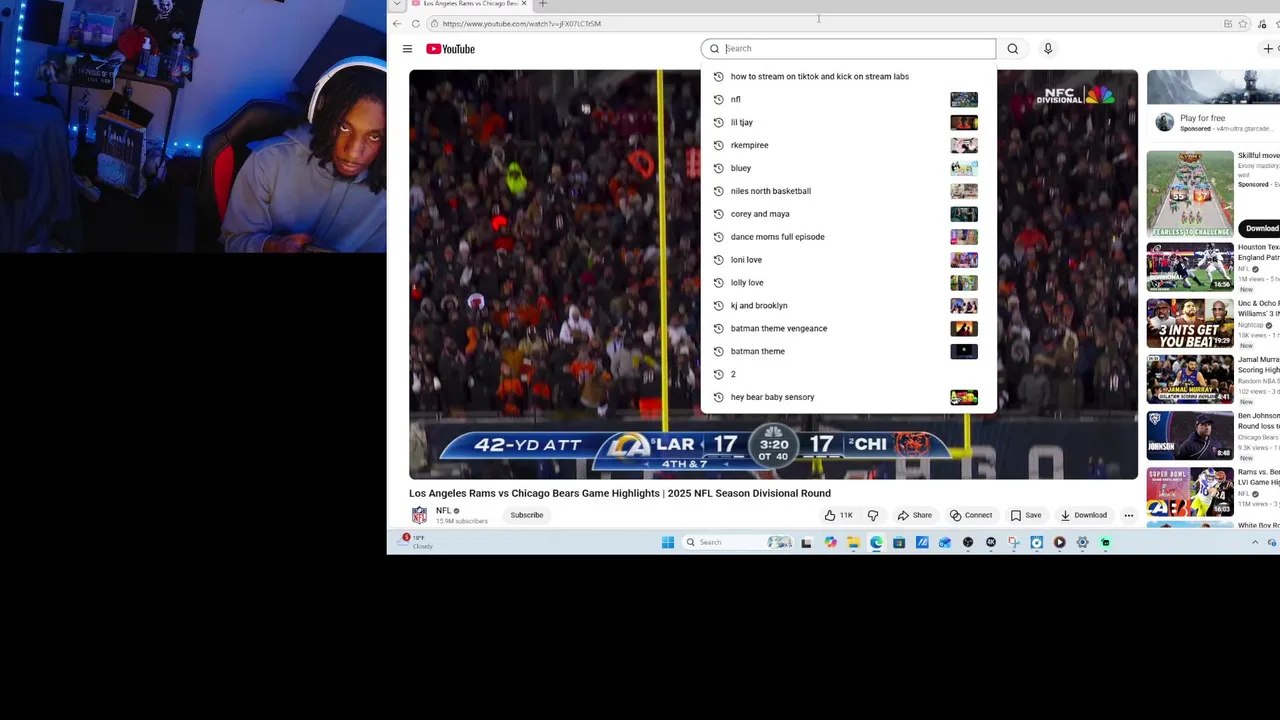Open a new browser tab
This screenshot has width=1280, height=720.
pos(543,4)
